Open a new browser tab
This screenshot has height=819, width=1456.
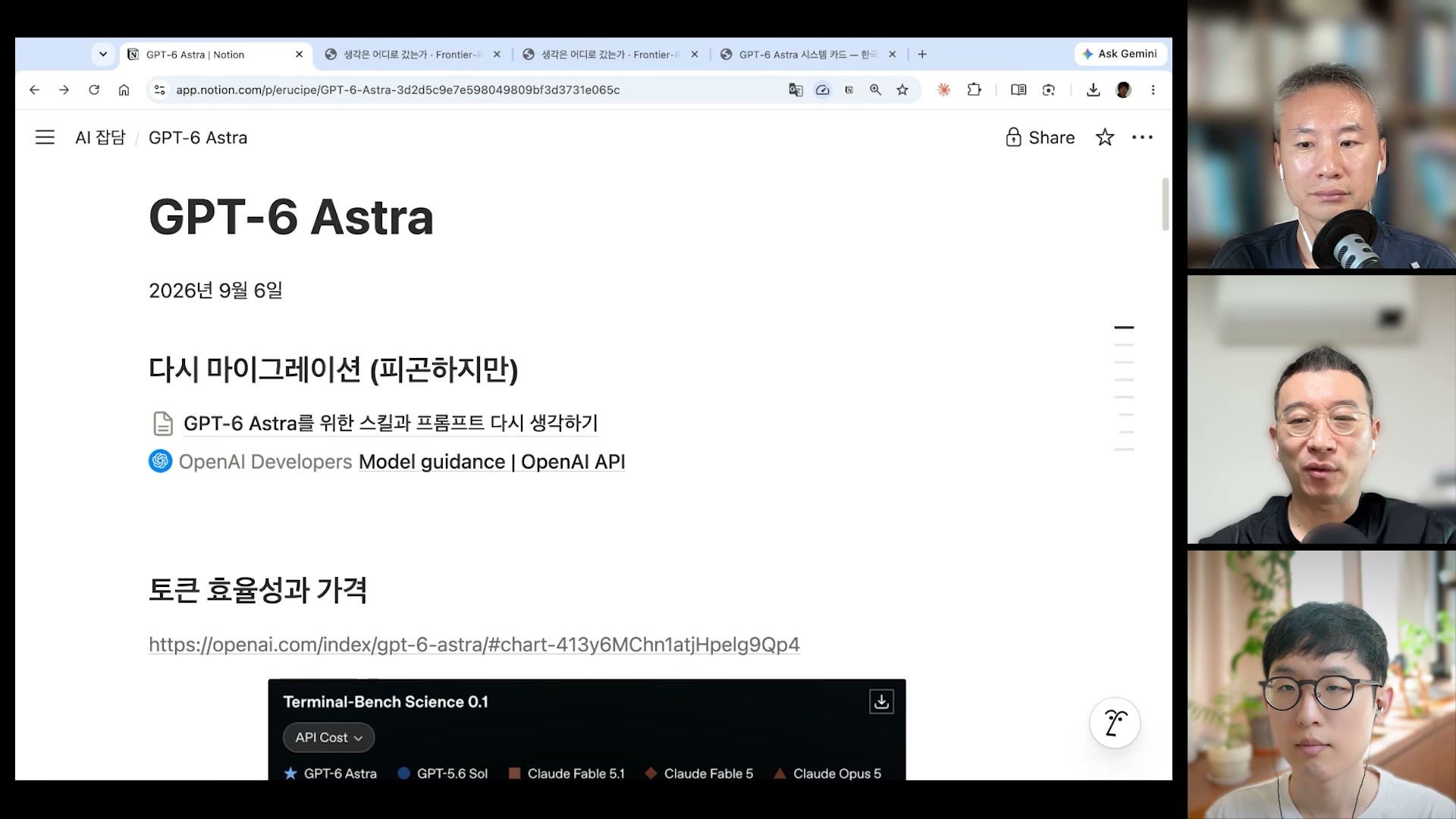tap(922, 55)
